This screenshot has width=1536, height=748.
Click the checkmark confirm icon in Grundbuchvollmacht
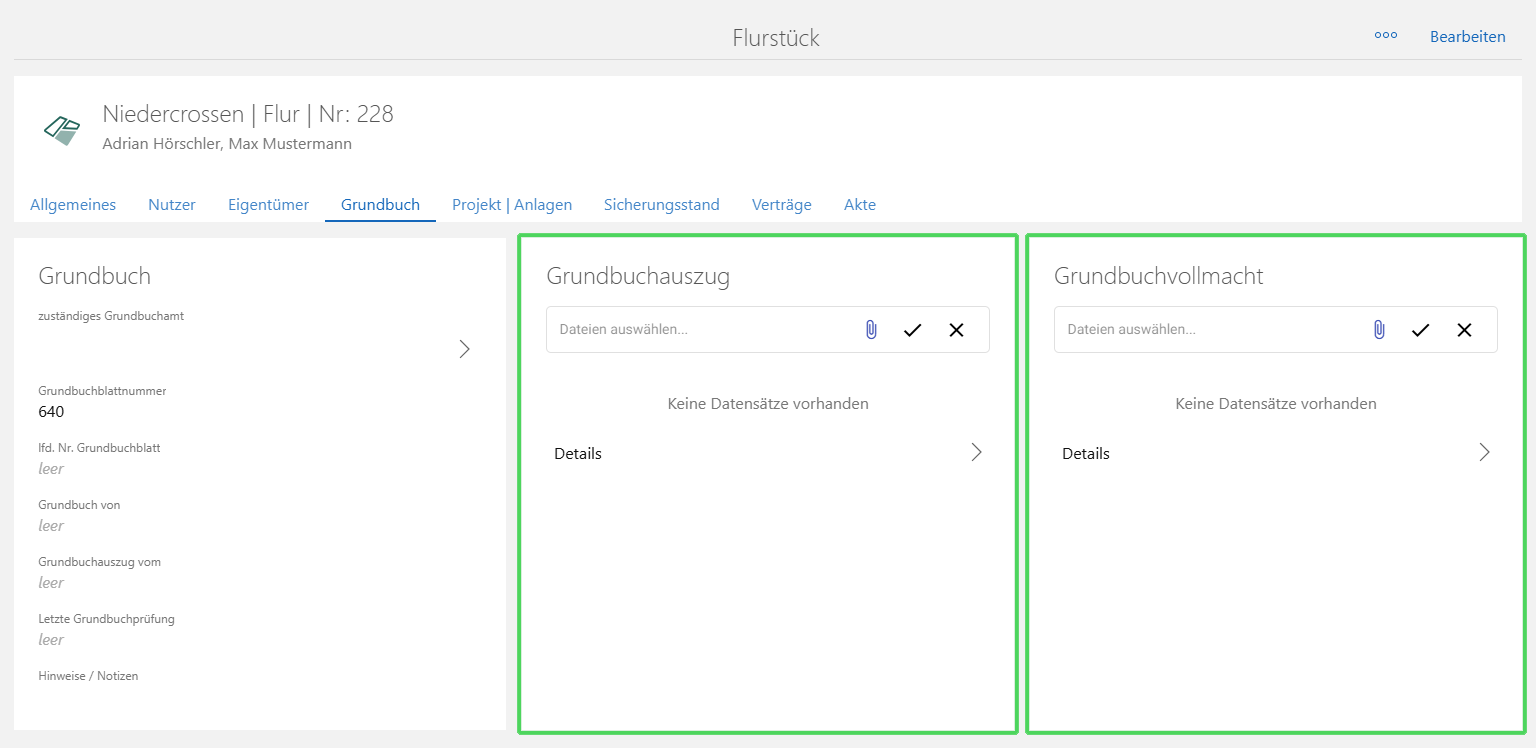pos(1420,329)
